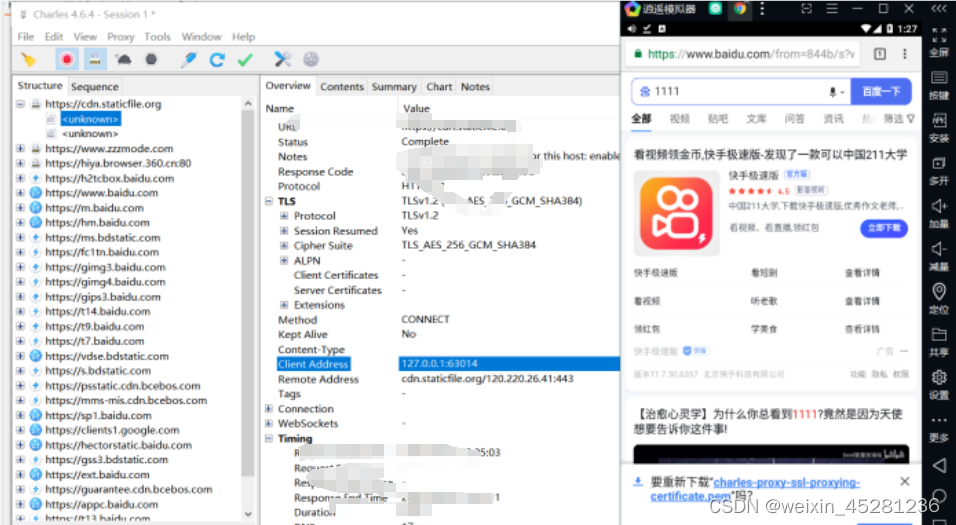The image size is (956, 525).
Task: Open the 筛选 filter option
Action: tap(899, 118)
